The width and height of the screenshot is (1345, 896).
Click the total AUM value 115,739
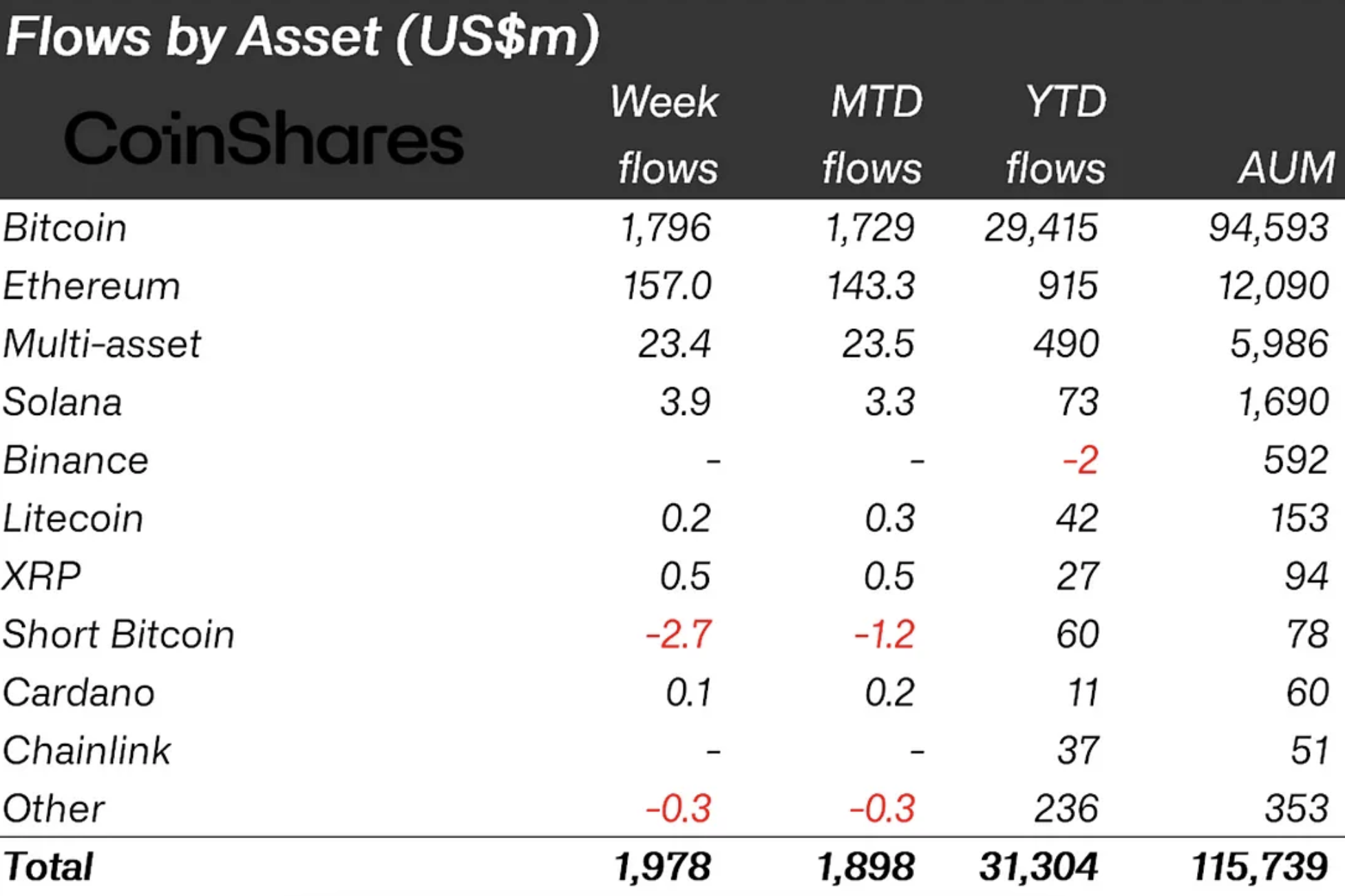[x=1260, y=866]
